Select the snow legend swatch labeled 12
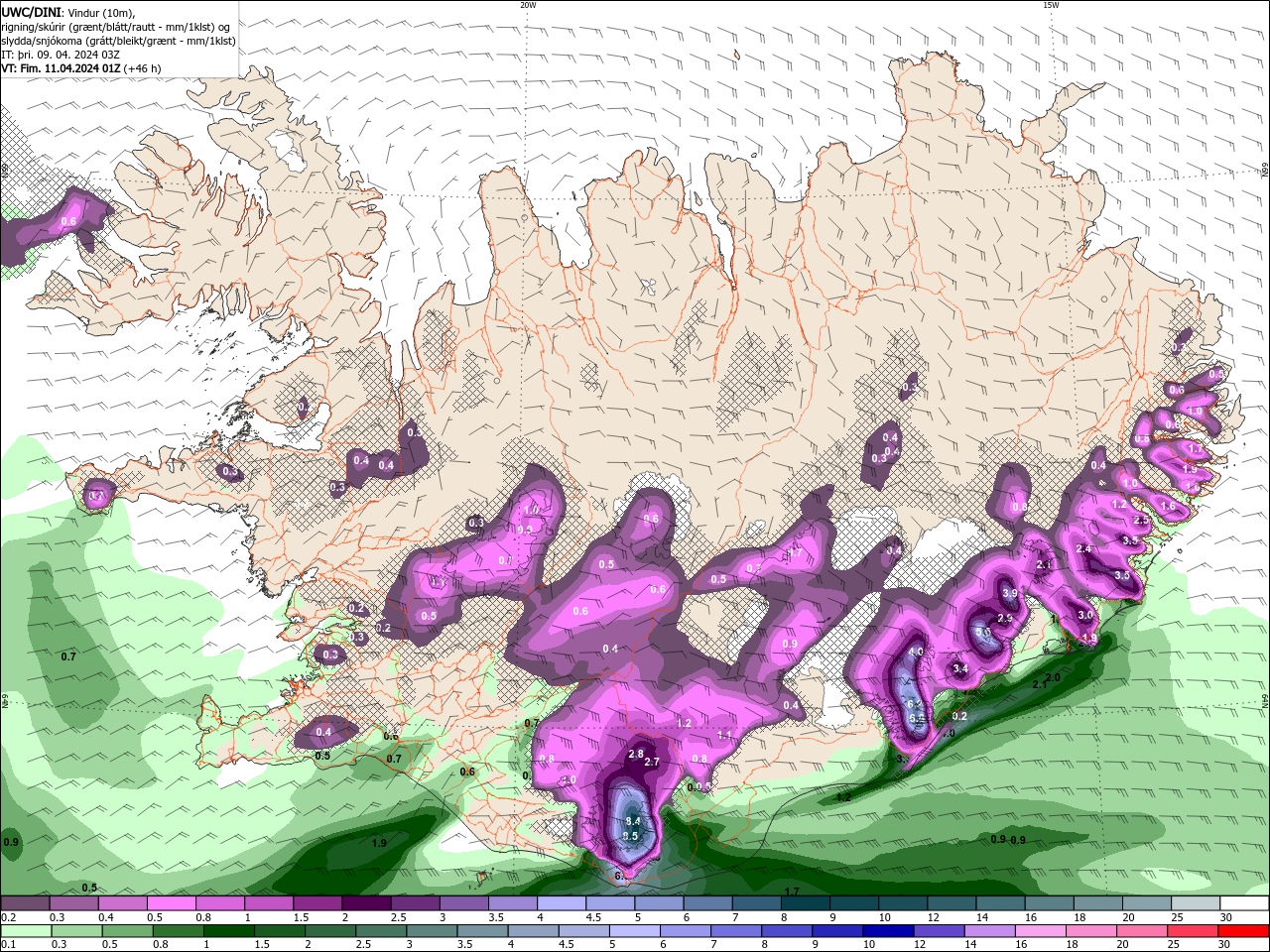1270x952 pixels. (952, 903)
